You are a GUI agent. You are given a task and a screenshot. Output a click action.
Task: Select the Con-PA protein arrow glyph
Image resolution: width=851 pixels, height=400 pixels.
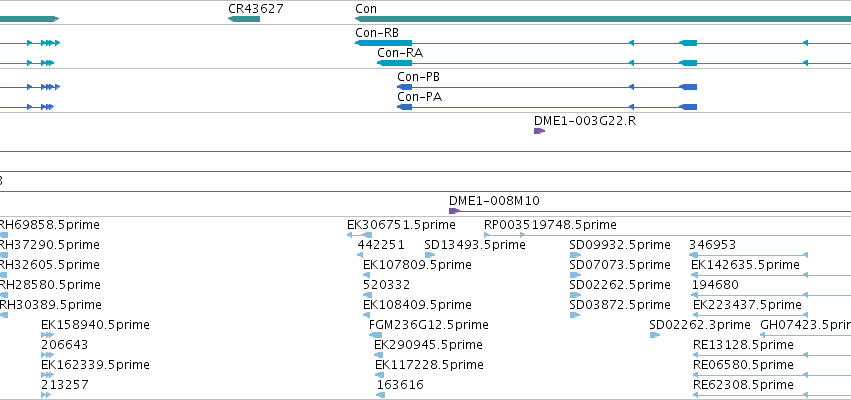(404, 107)
